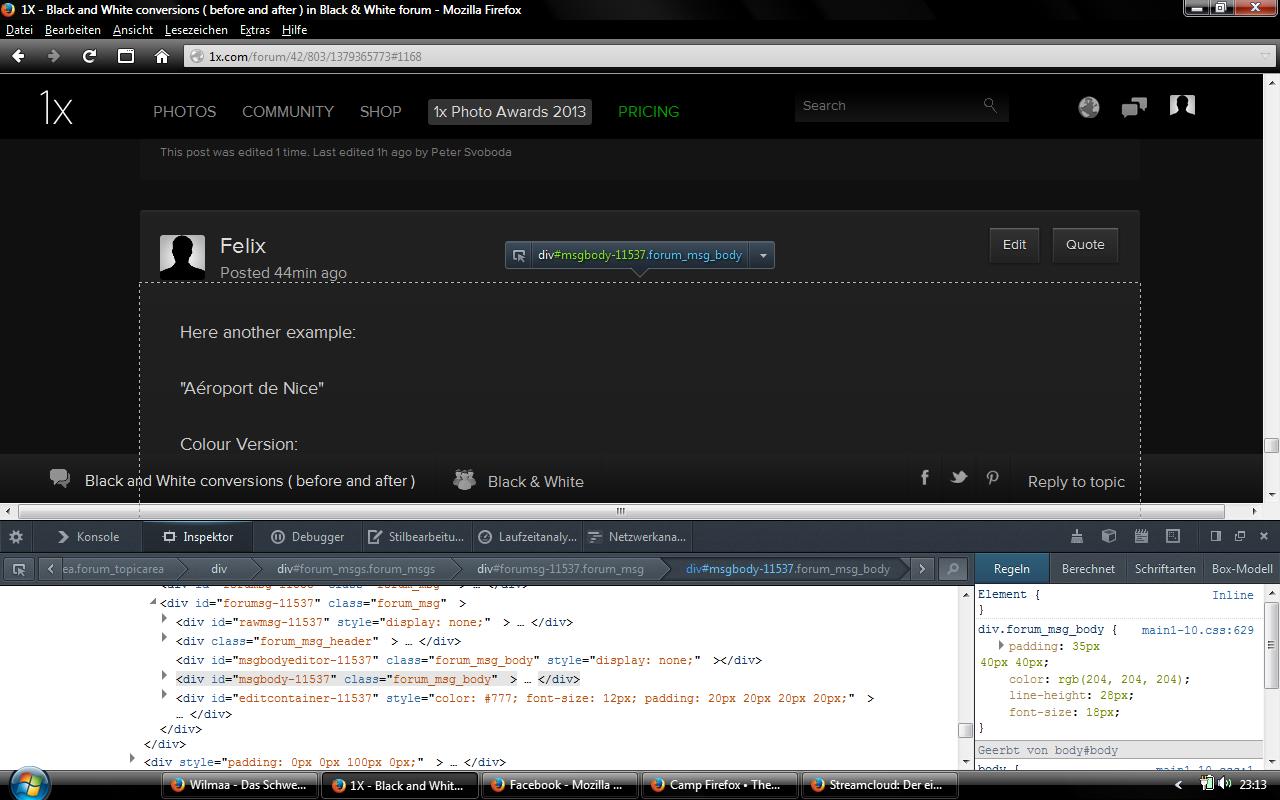Collapse the forumsg-11537 div node

click(153, 603)
